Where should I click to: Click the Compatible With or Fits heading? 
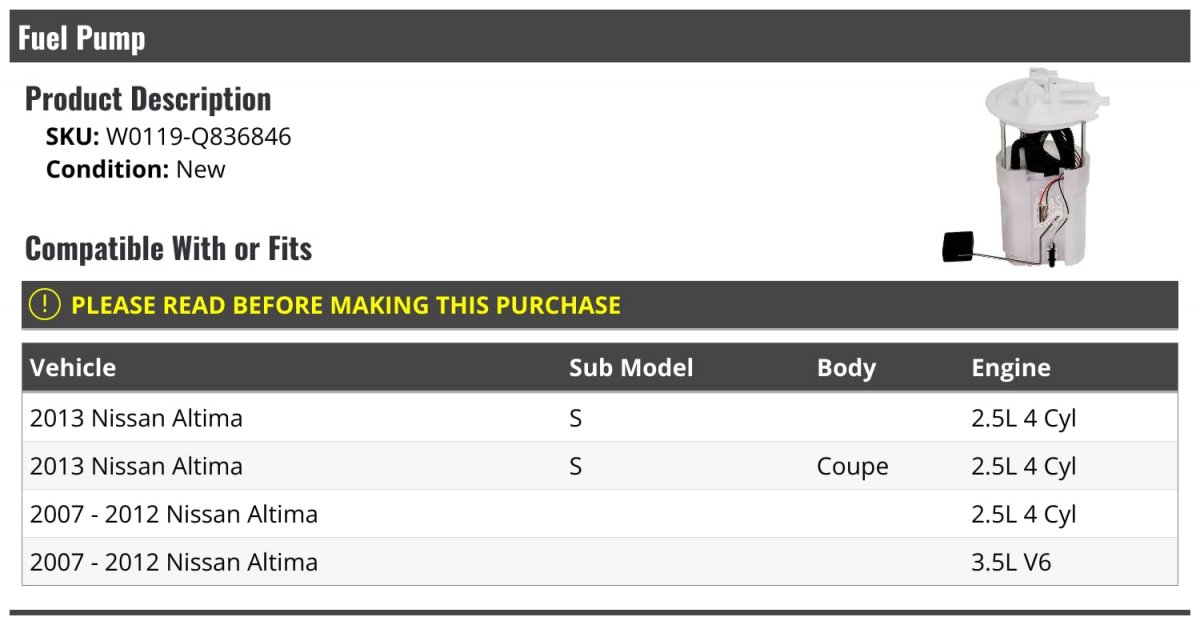coord(168,248)
